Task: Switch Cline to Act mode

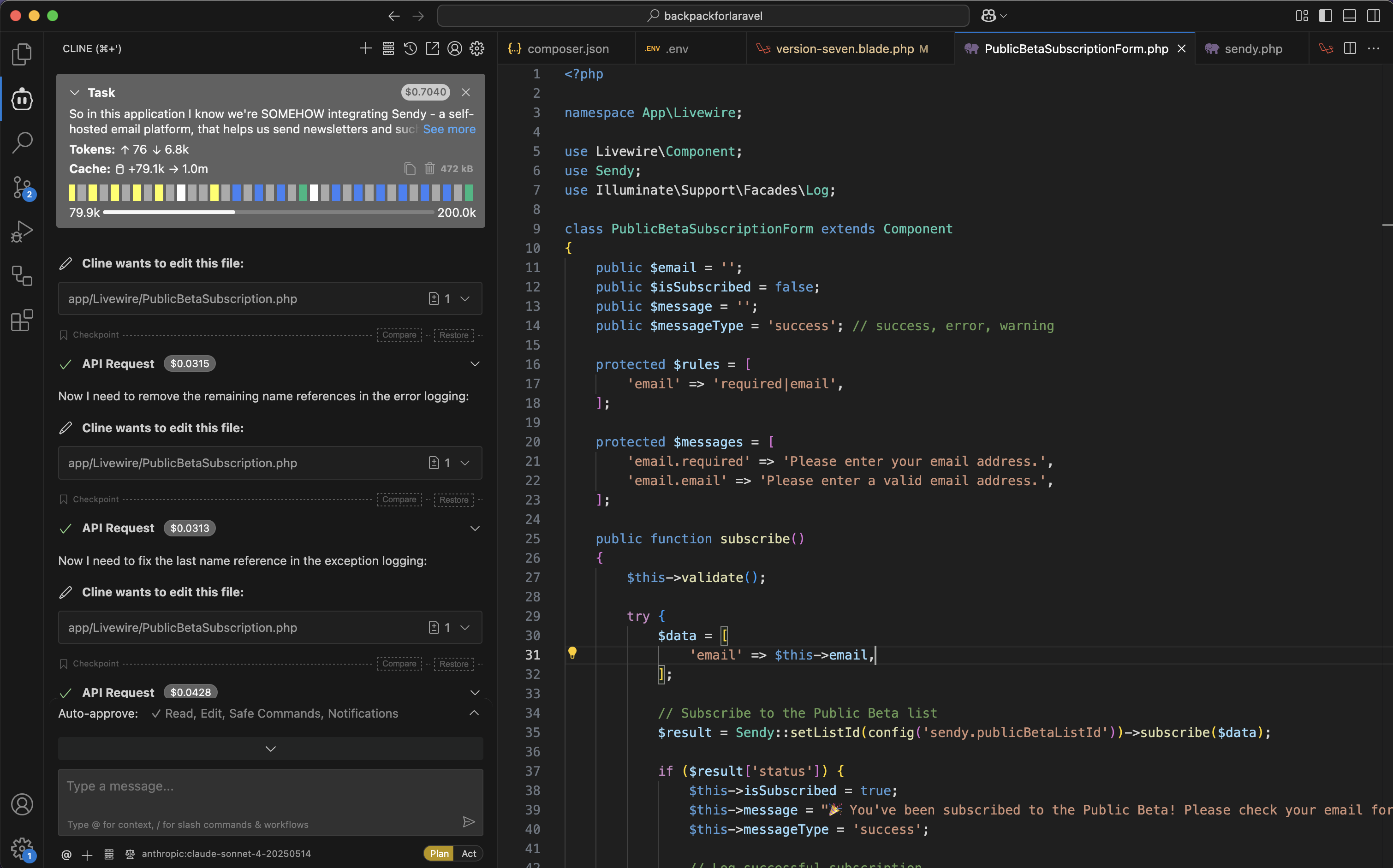Action: tap(469, 854)
